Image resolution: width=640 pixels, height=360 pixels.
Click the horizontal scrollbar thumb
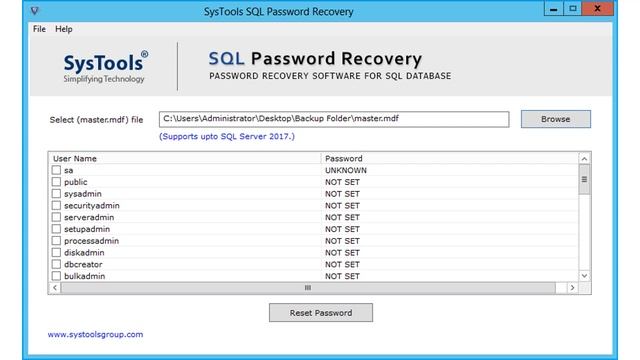pyautogui.click(x=308, y=288)
